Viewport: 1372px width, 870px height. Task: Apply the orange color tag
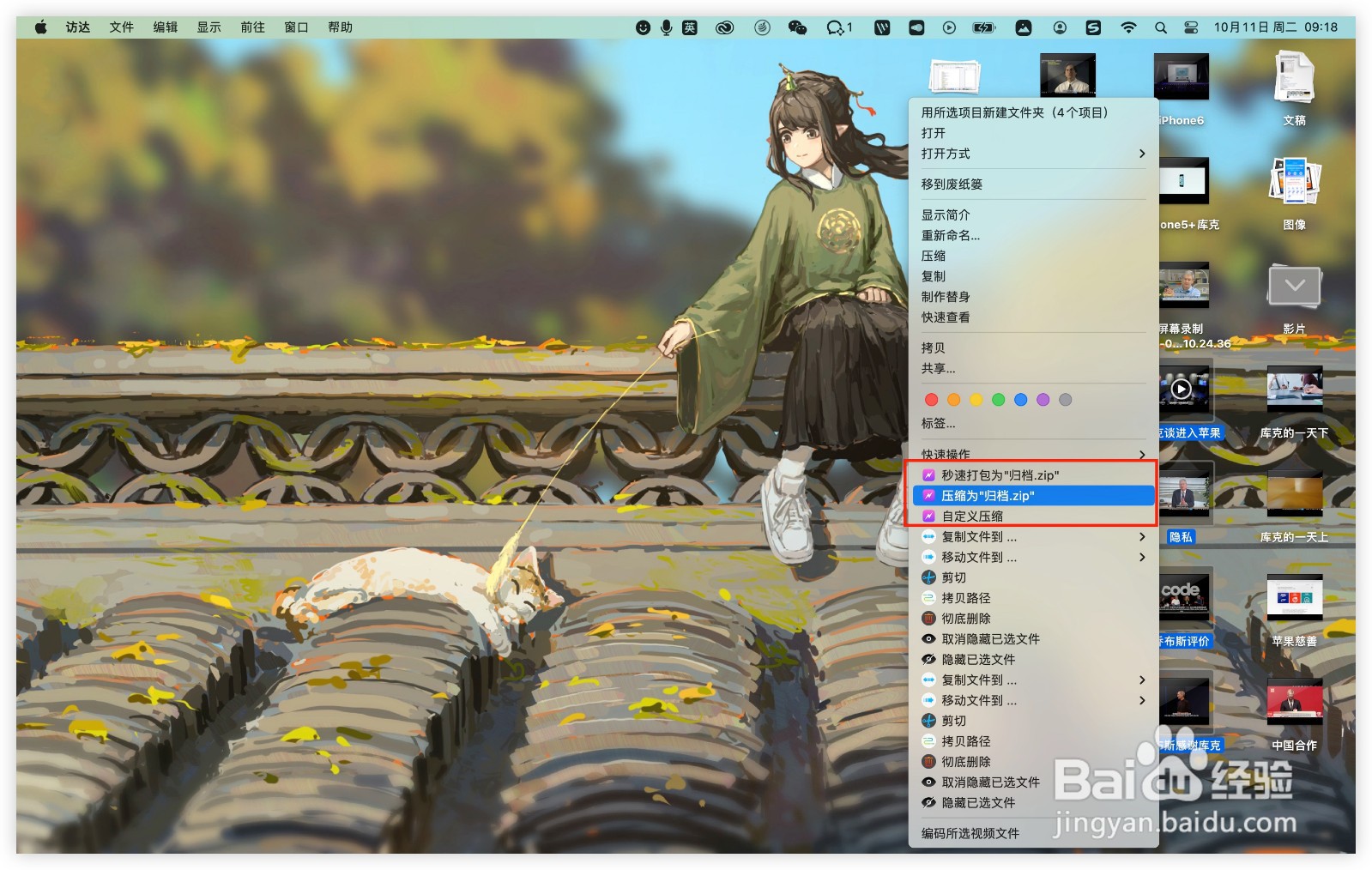point(953,400)
